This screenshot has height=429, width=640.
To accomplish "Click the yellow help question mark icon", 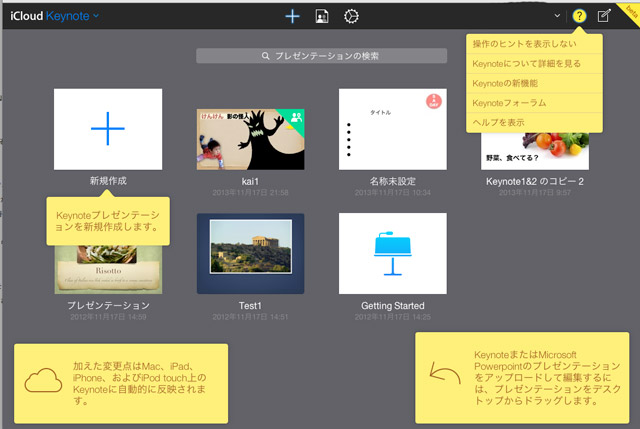I will coord(579,16).
